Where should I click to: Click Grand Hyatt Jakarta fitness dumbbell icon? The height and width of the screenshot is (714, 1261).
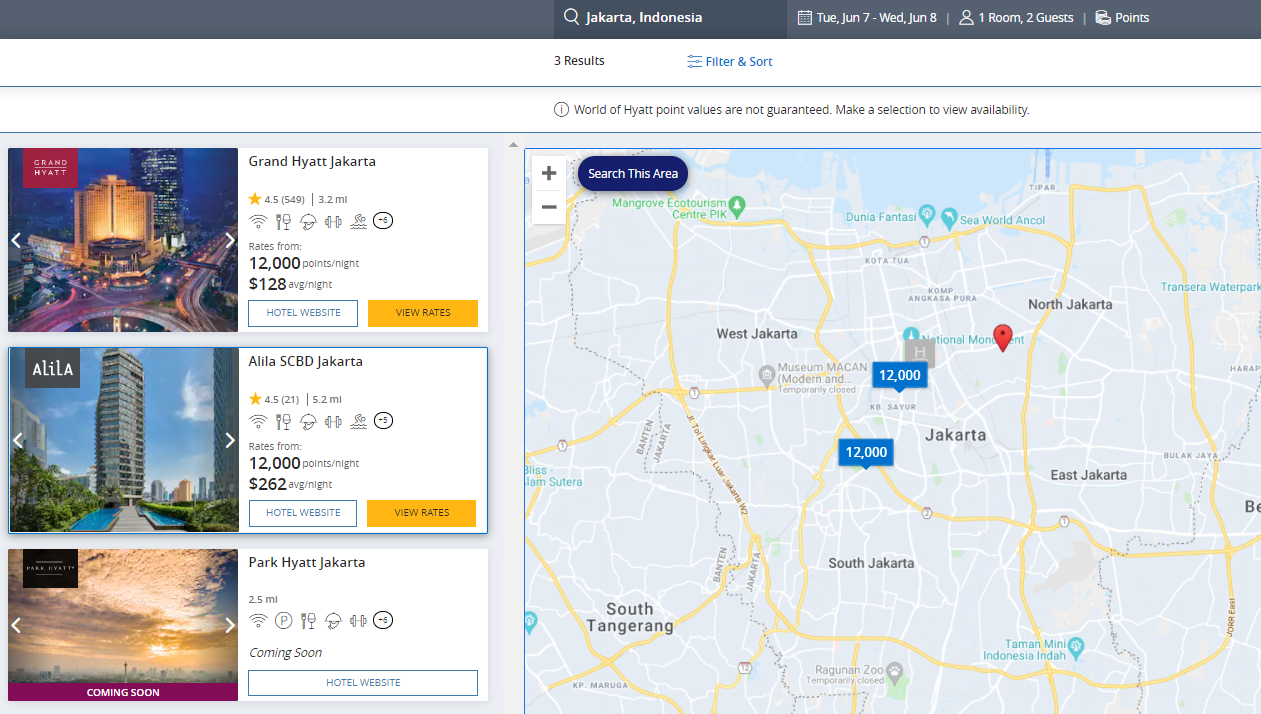pos(333,221)
